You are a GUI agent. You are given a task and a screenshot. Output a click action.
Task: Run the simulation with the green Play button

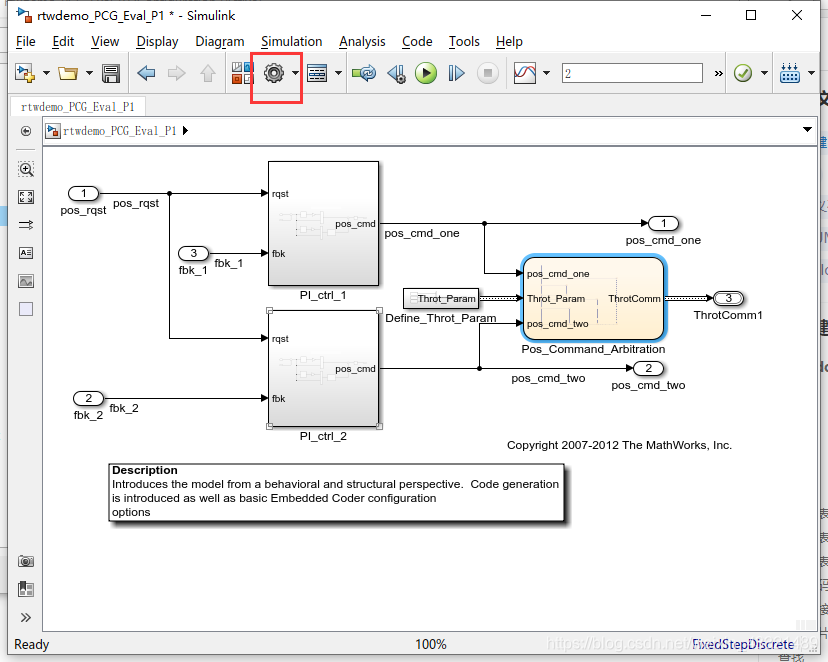[x=426, y=73]
